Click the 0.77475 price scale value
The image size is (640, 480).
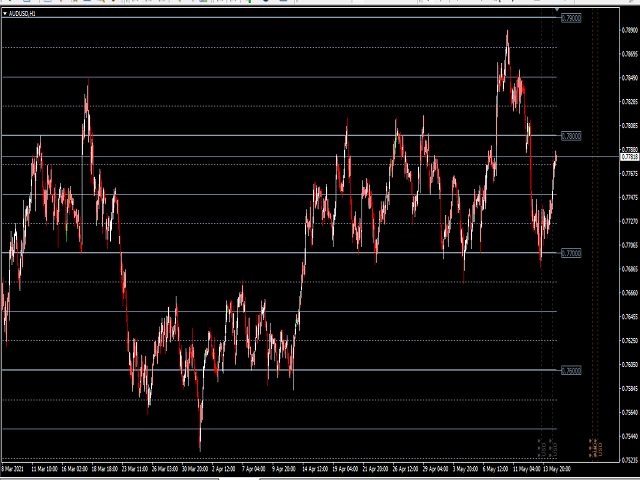pos(629,198)
